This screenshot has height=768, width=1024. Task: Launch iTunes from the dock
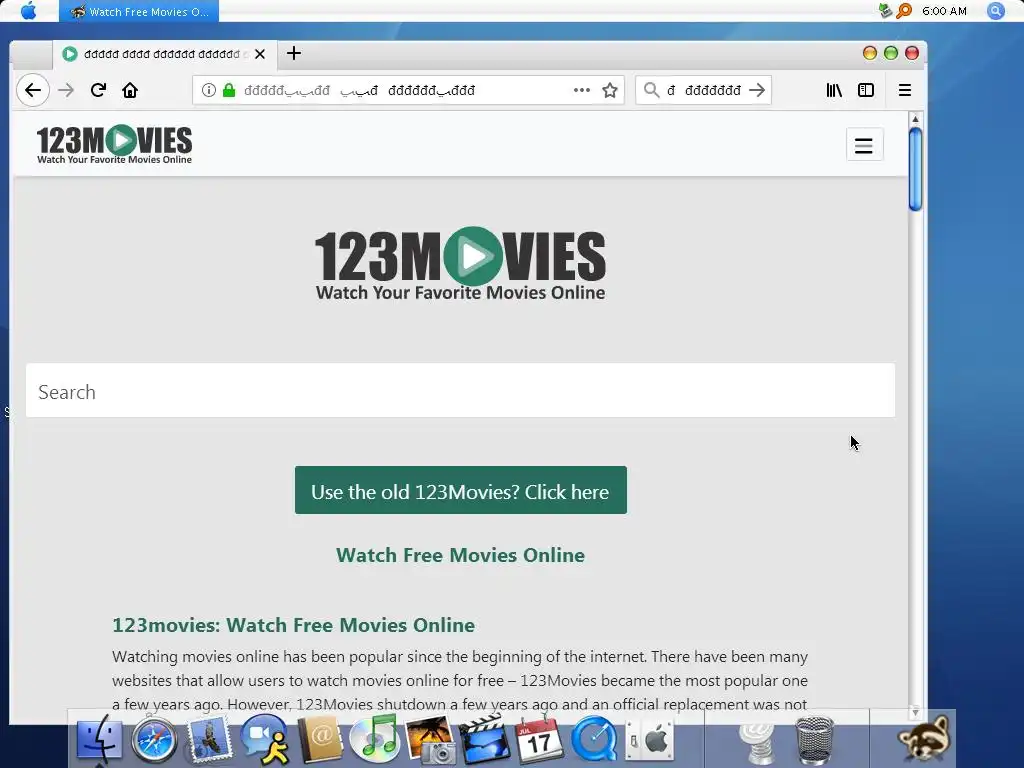375,739
